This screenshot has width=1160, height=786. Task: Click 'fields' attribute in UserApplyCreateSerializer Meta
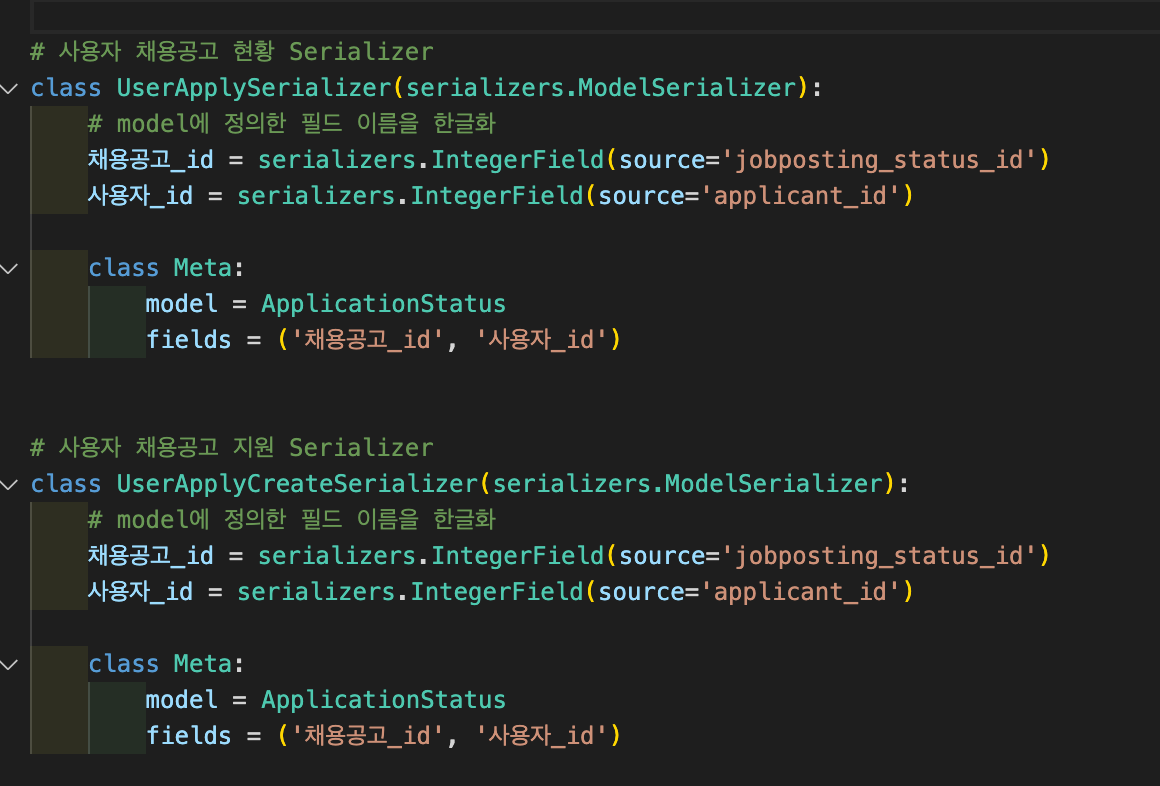(x=189, y=736)
